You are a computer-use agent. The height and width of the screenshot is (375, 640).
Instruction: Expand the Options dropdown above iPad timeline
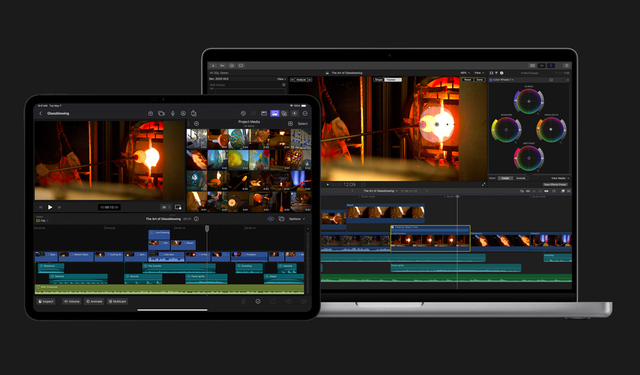tap(297, 219)
